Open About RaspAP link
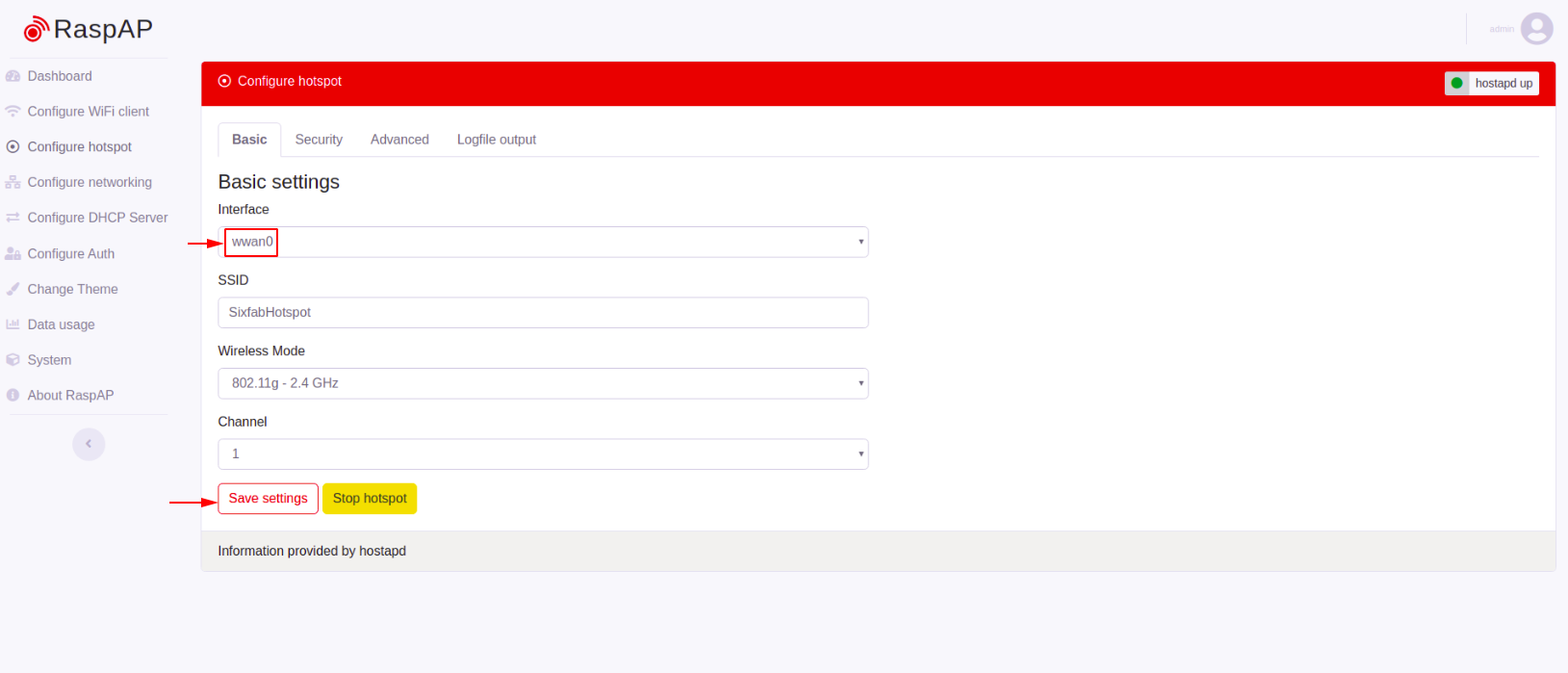Viewport: 1568px width, 673px height. coord(70,396)
